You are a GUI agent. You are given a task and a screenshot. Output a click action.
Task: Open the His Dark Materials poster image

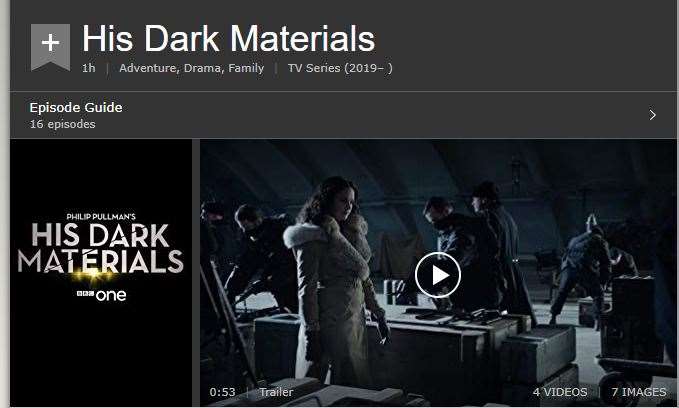pos(101,273)
